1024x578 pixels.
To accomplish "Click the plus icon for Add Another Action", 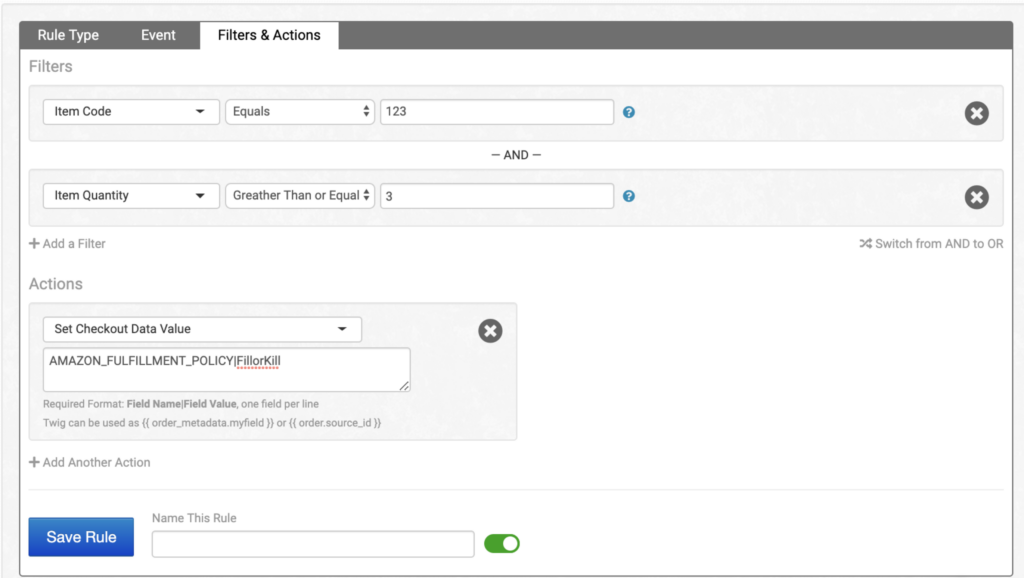I will click(x=34, y=463).
